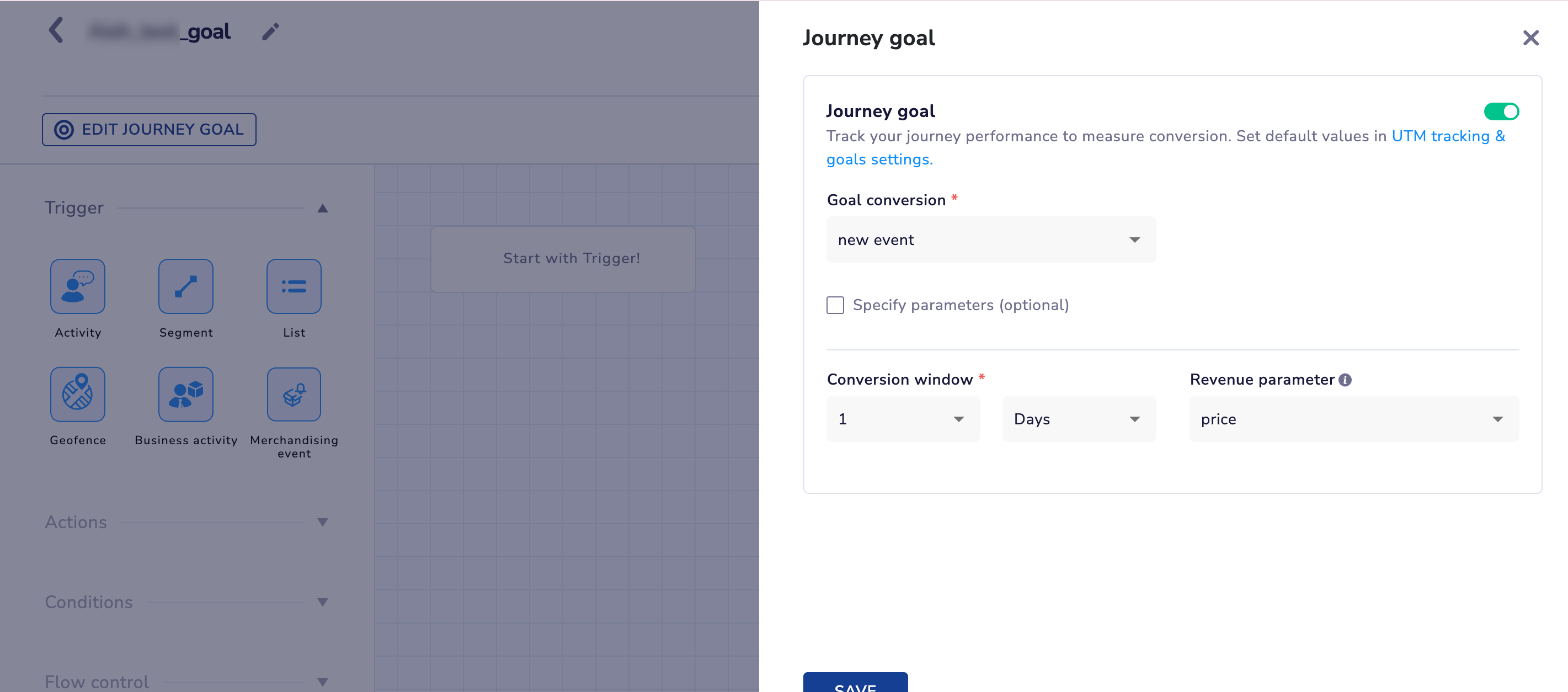Image resolution: width=1568 pixels, height=692 pixels.
Task: Click the journey name edit pencil icon
Action: coord(271,30)
